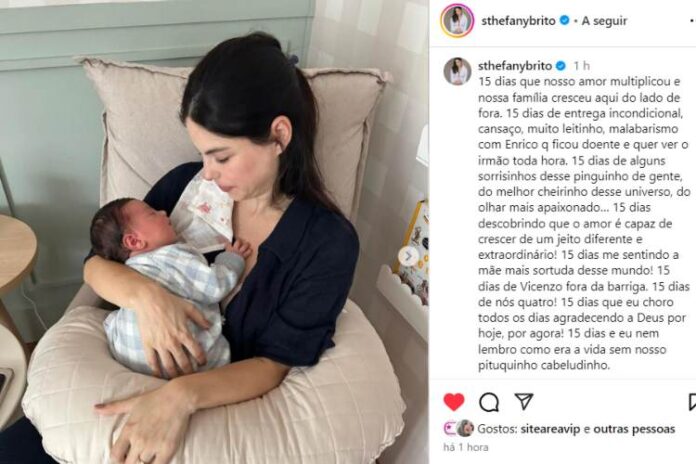Toggle the 'A seguir' following button
Viewport: 696px width, 464px height.
point(604,21)
